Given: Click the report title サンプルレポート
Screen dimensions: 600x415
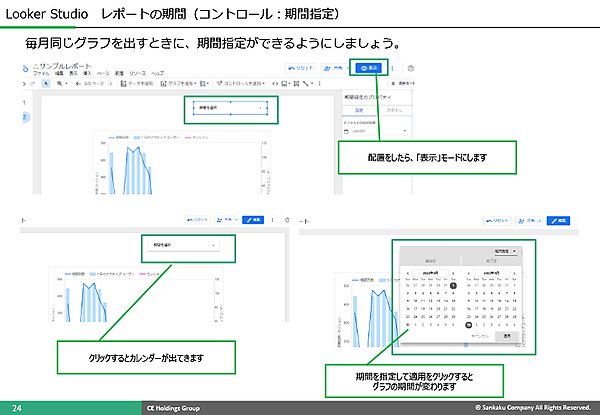Looking at the screenshot, I should coord(62,66).
